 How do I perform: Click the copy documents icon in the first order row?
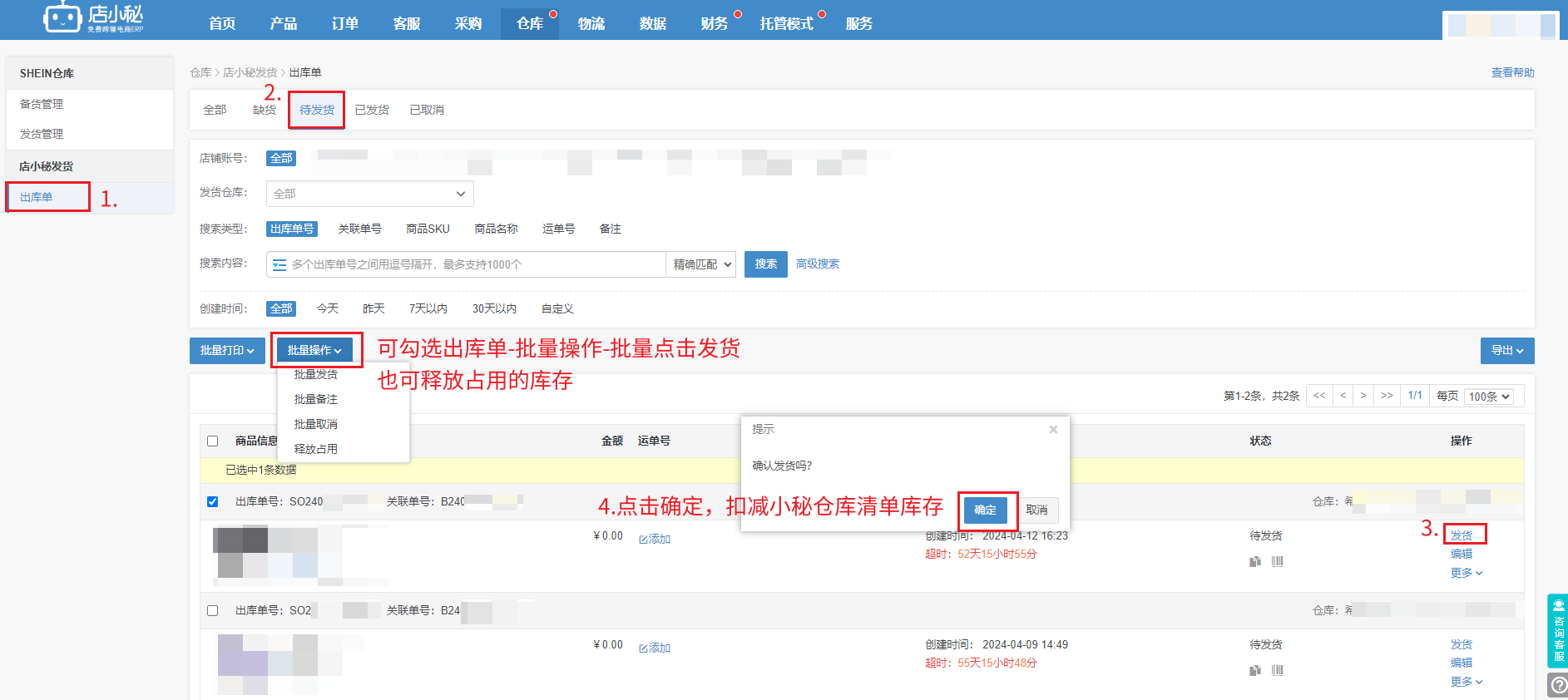pos(1255,562)
